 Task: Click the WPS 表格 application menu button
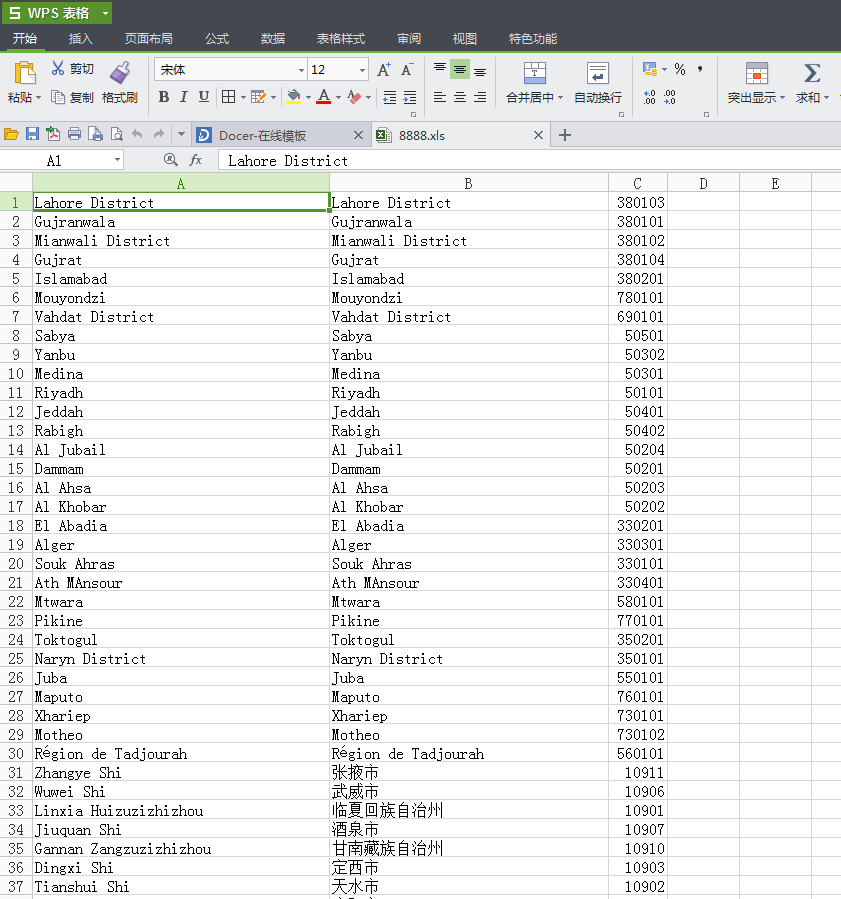point(57,13)
